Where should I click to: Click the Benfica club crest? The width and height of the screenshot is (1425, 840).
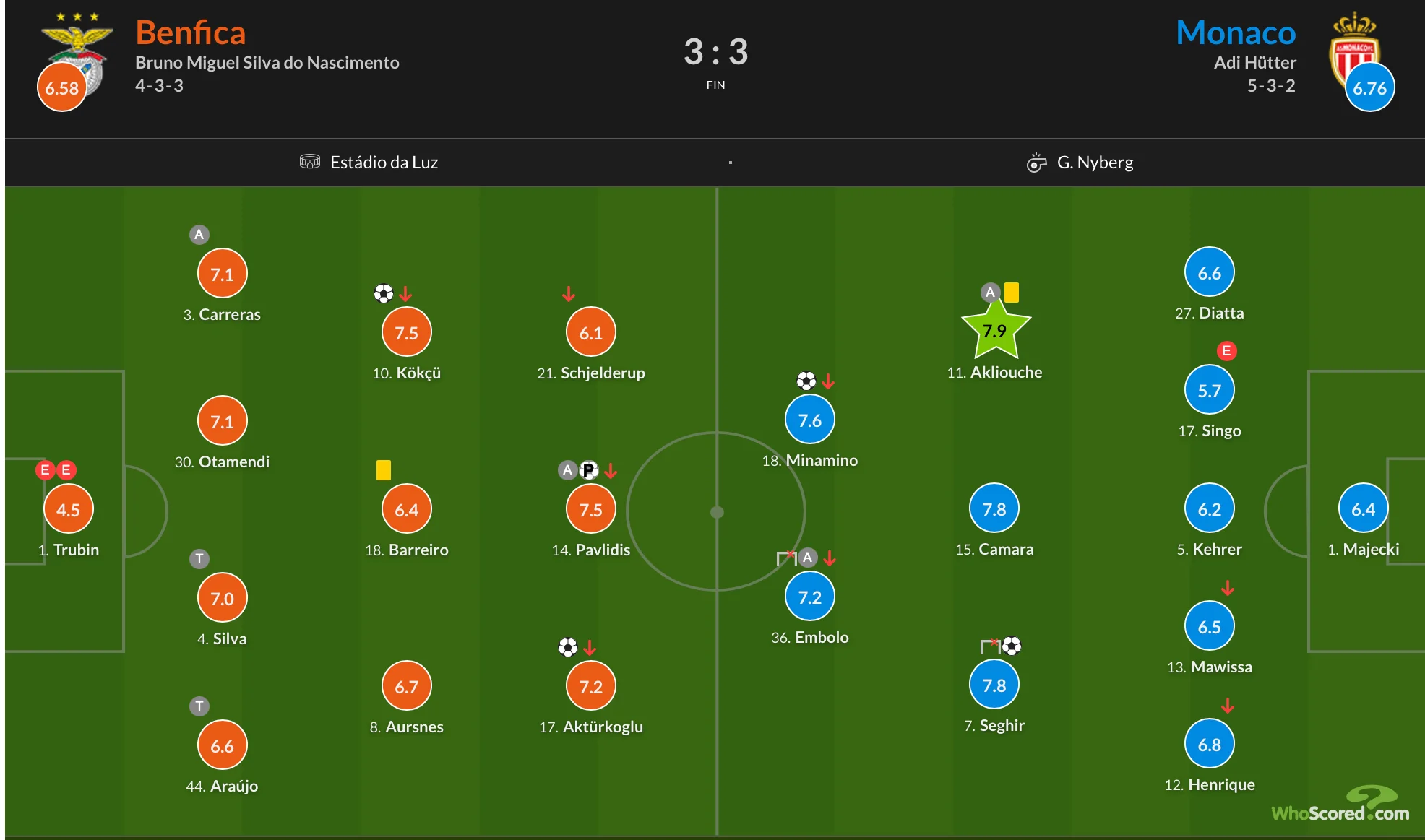77,47
